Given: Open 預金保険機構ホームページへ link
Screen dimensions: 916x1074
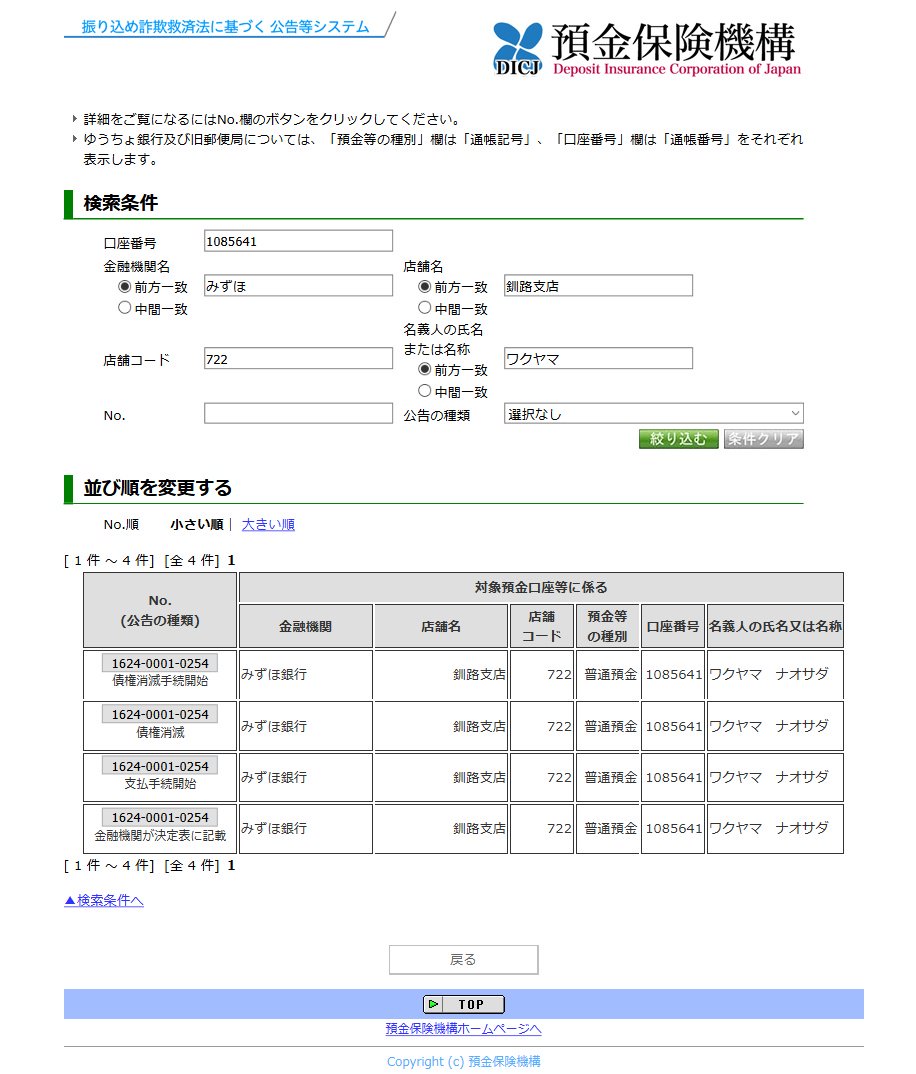Looking at the screenshot, I should [463, 1029].
